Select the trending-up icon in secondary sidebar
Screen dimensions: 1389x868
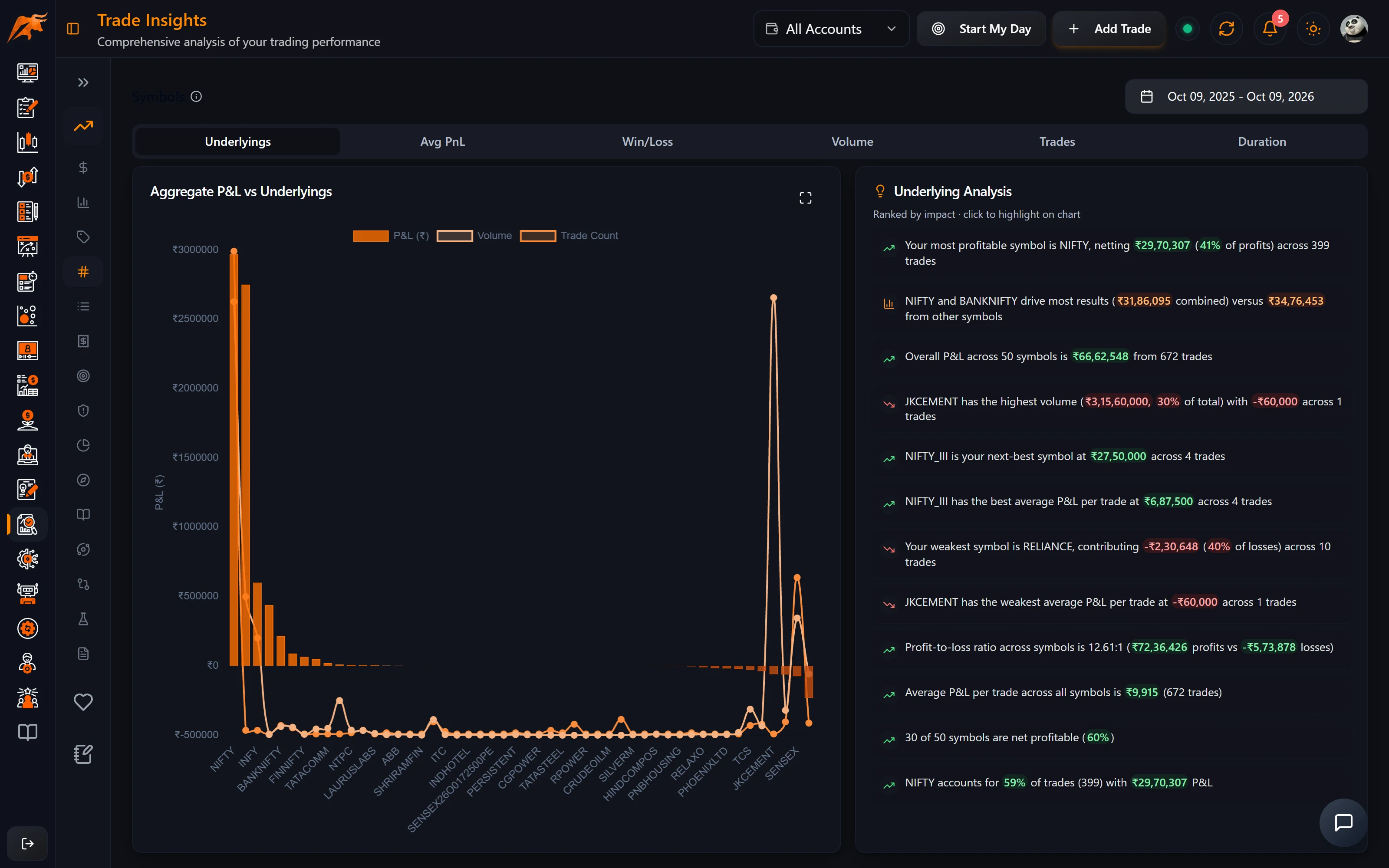pos(83,126)
